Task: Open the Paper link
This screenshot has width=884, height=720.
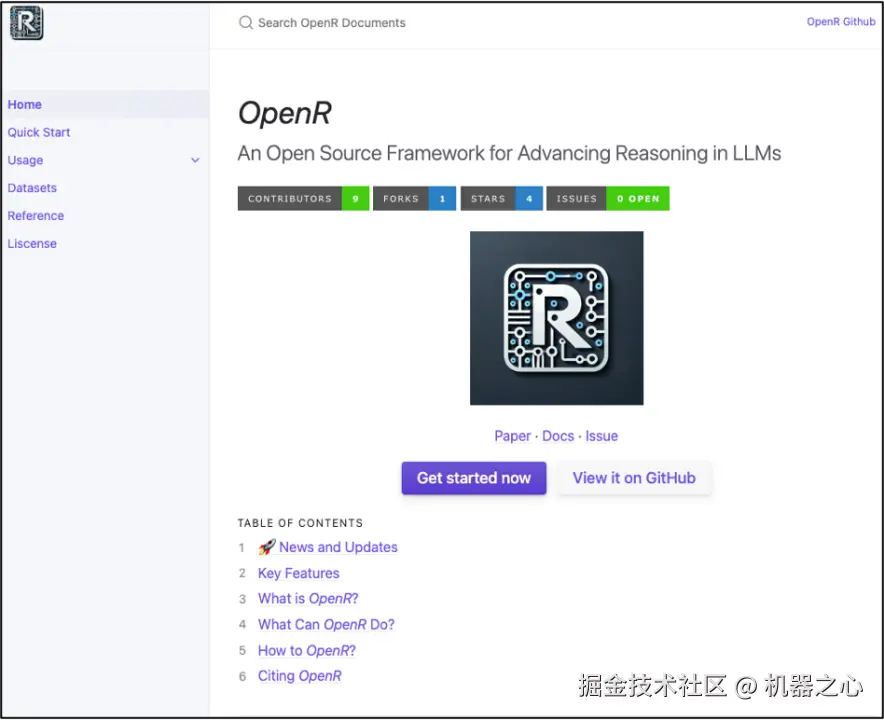Action: (x=512, y=436)
